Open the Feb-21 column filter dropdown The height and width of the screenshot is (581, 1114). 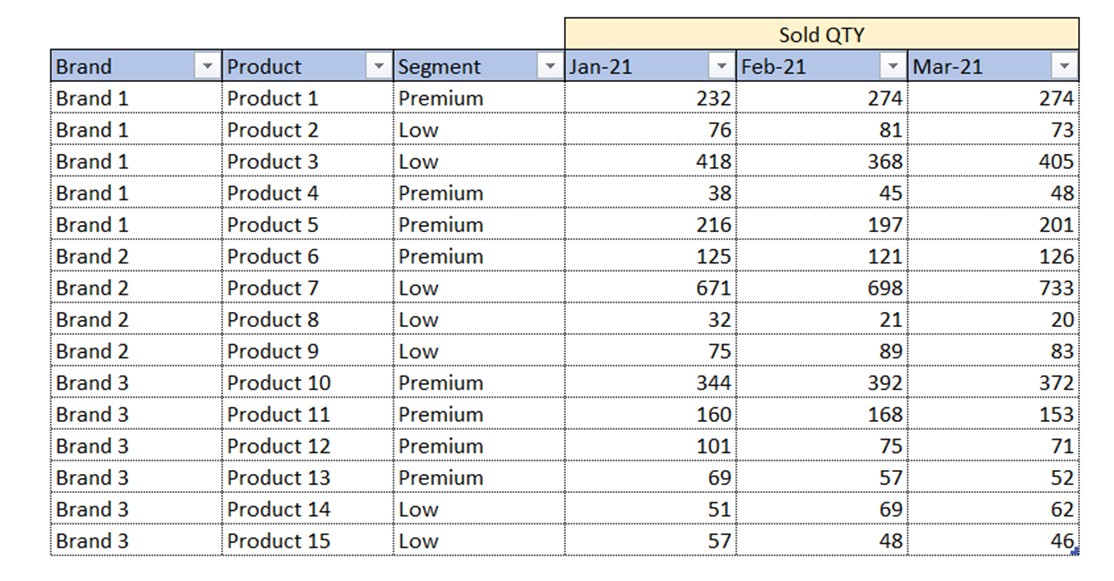tap(892, 66)
